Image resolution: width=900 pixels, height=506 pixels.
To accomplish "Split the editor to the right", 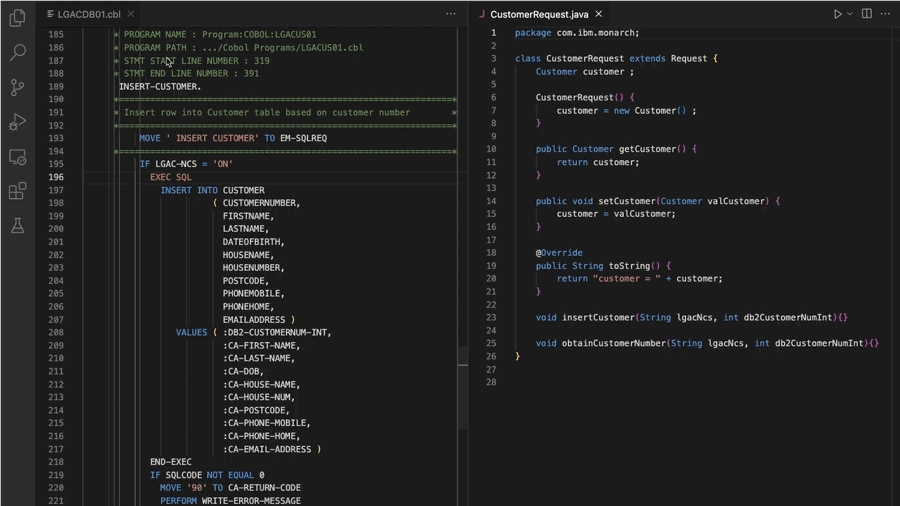I will point(867,14).
